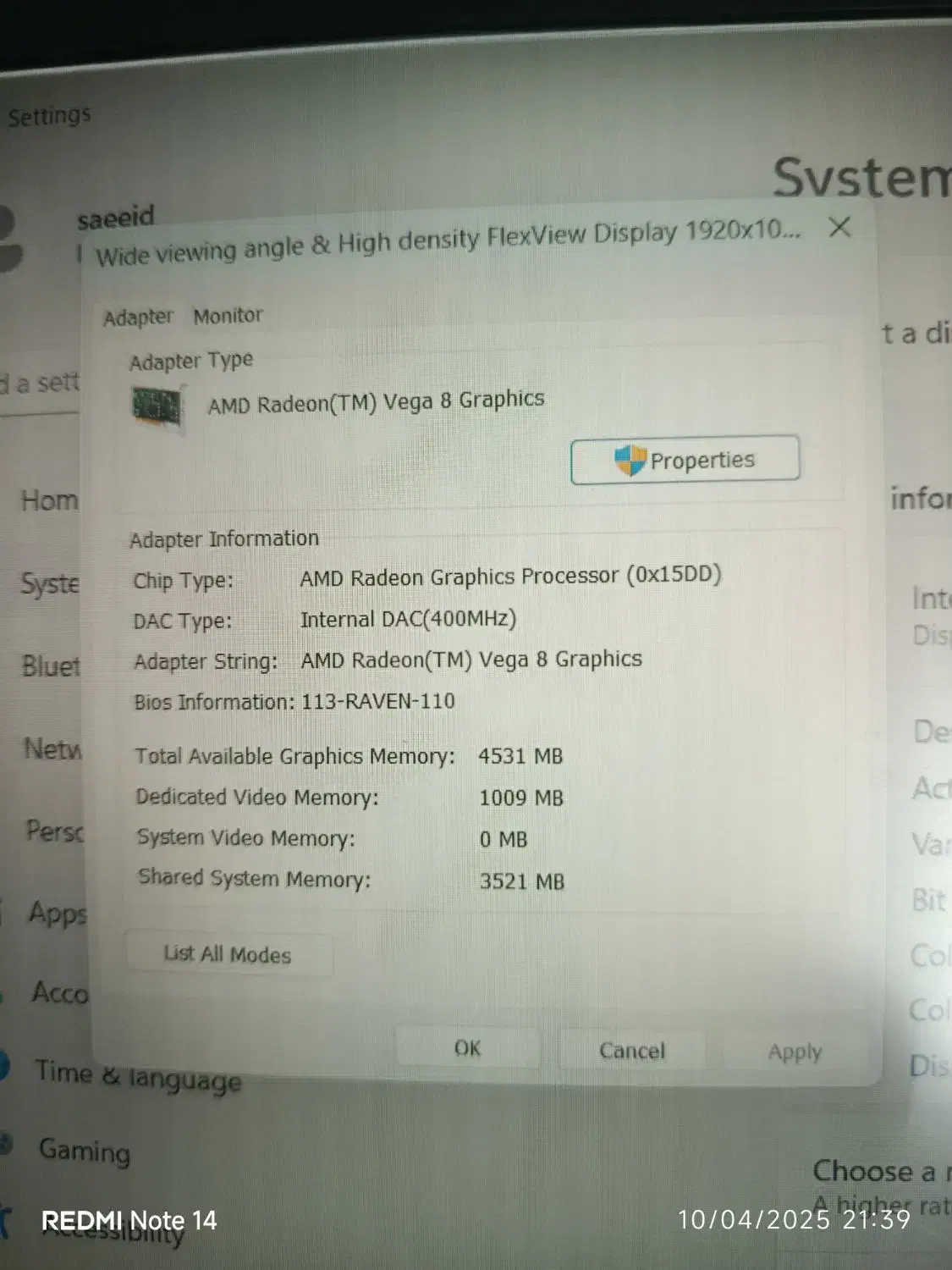Click List All Modes button
Image resolution: width=952 pixels, height=1270 pixels.
click(x=228, y=954)
